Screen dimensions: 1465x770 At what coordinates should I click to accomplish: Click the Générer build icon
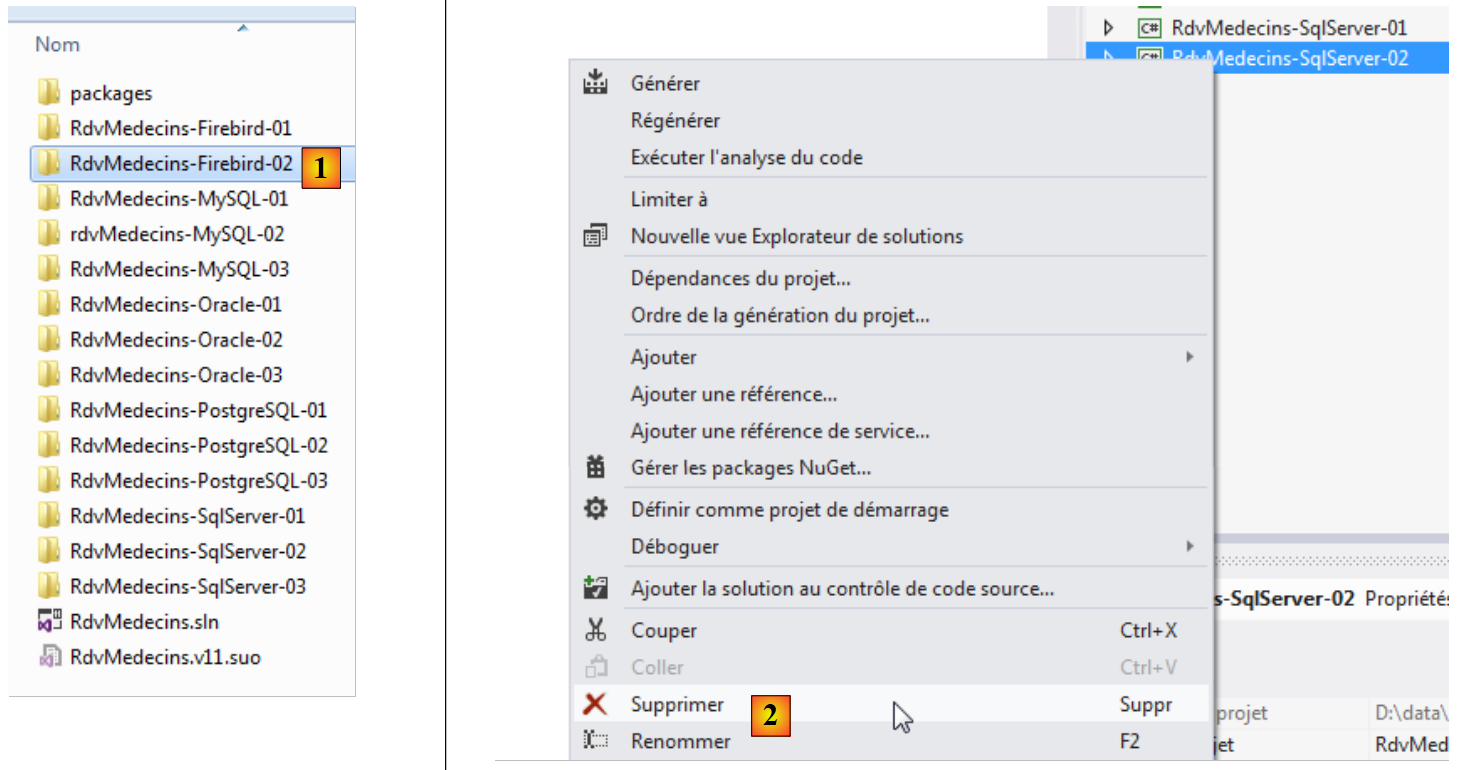595,83
